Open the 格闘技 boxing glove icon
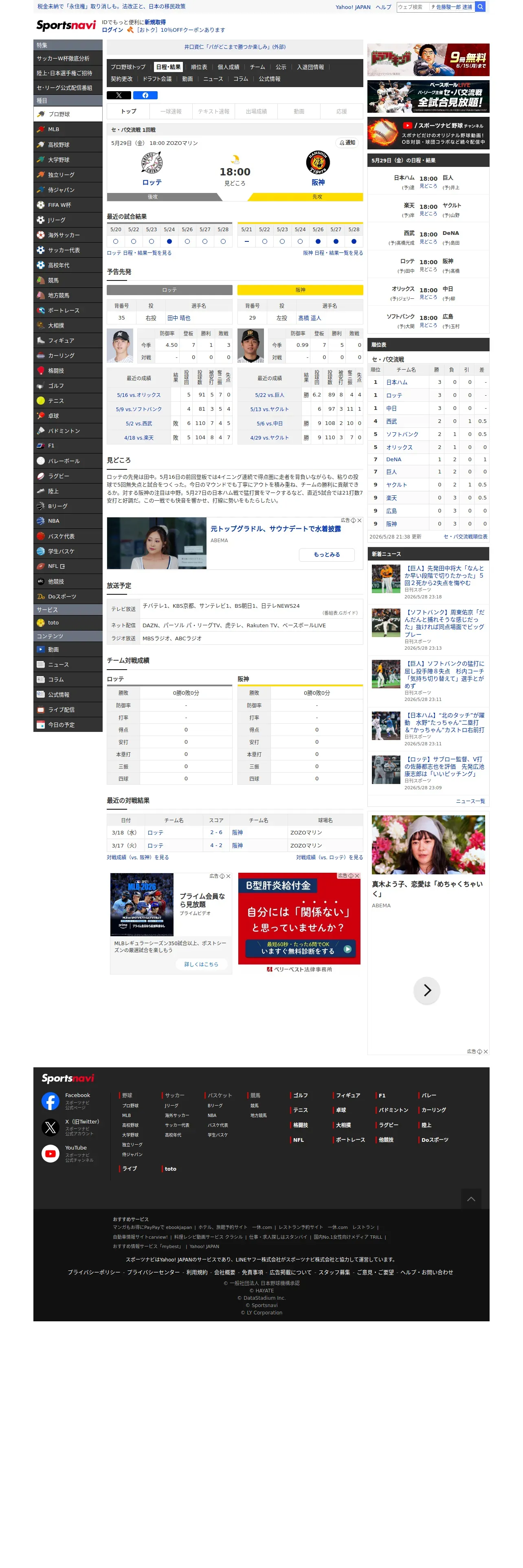 [x=41, y=370]
